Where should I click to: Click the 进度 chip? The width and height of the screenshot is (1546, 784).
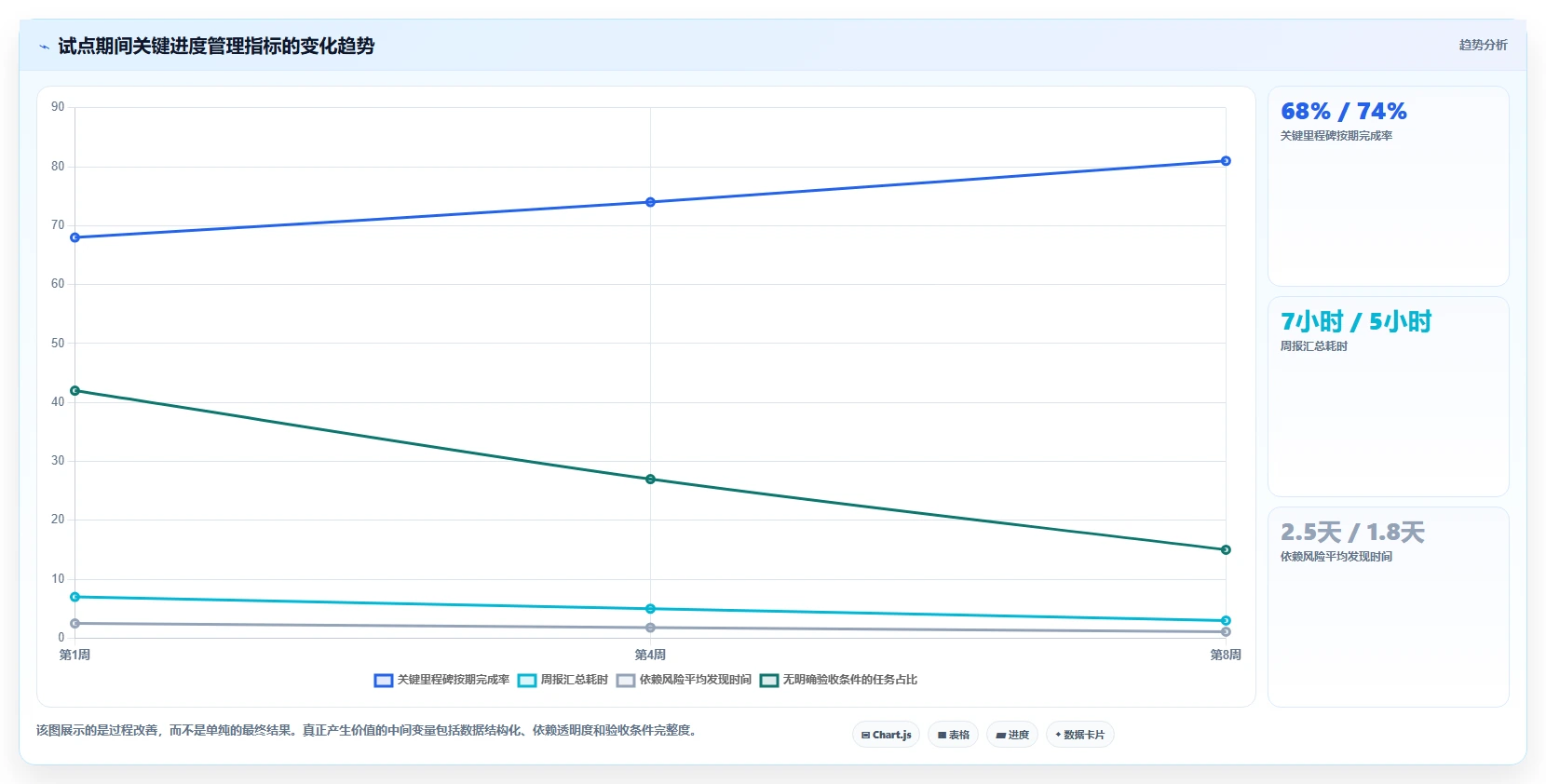point(1012,735)
